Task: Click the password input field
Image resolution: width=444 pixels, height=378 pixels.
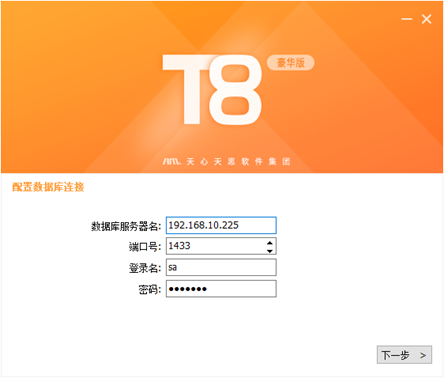Action: pyautogui.click(x=221, y=289)
